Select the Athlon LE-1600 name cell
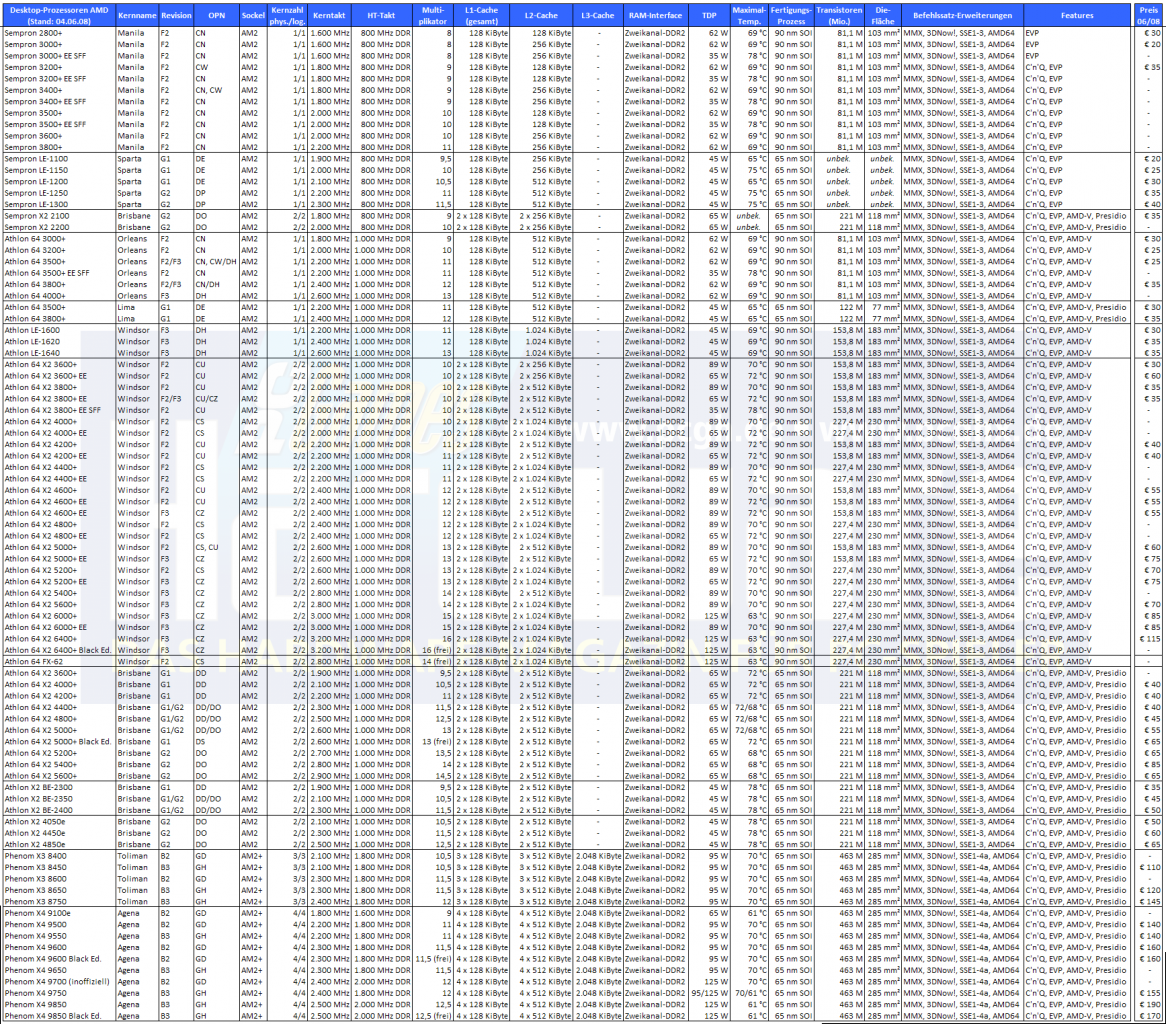The height and width of the screenshot is (1024, 1166). (x=59, y=330)
